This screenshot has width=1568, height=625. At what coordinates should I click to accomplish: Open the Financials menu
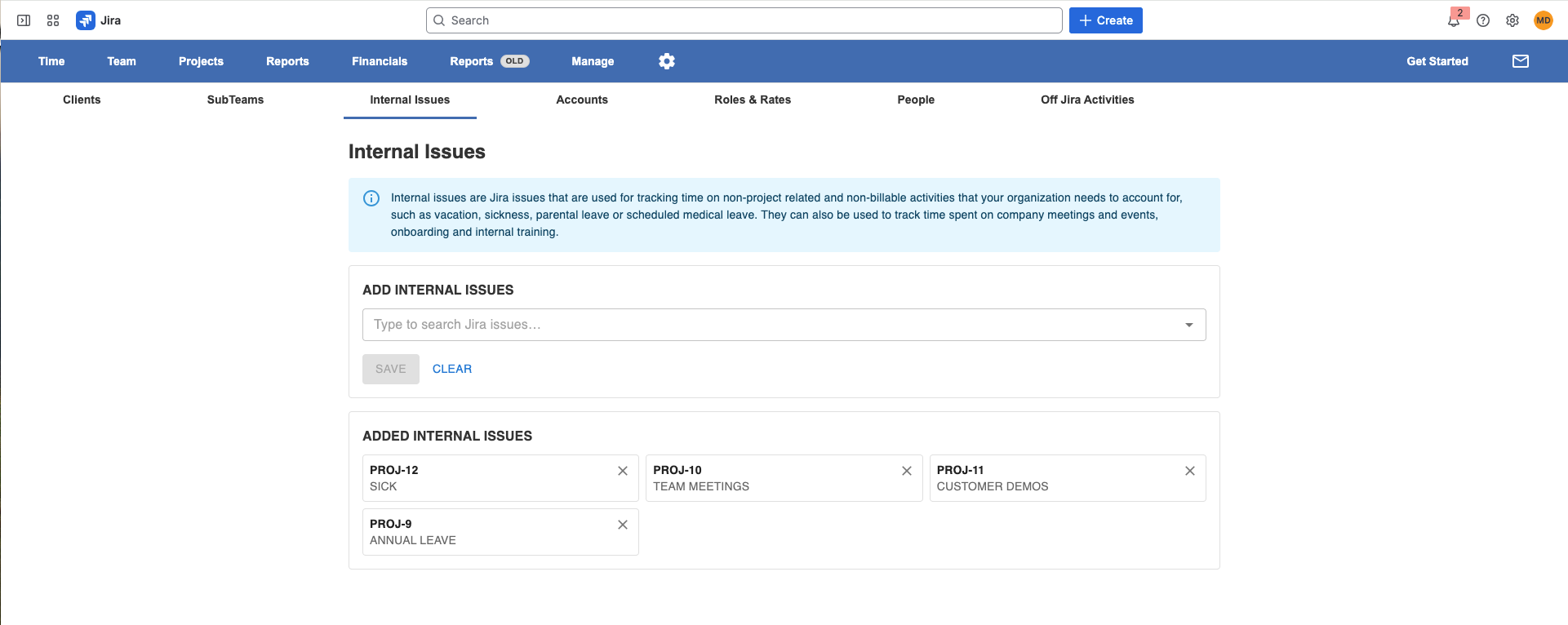380,61
